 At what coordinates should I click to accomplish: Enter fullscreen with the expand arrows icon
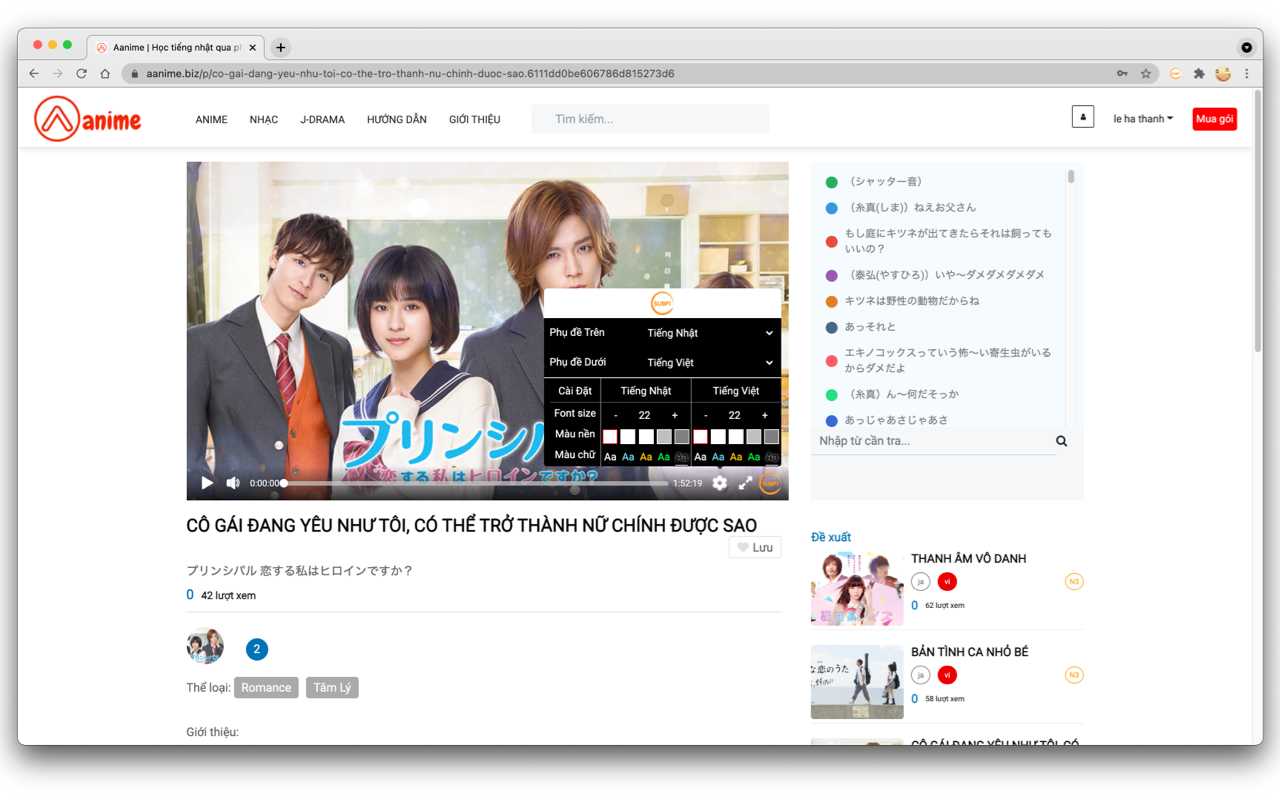click(x=745, y=483)
